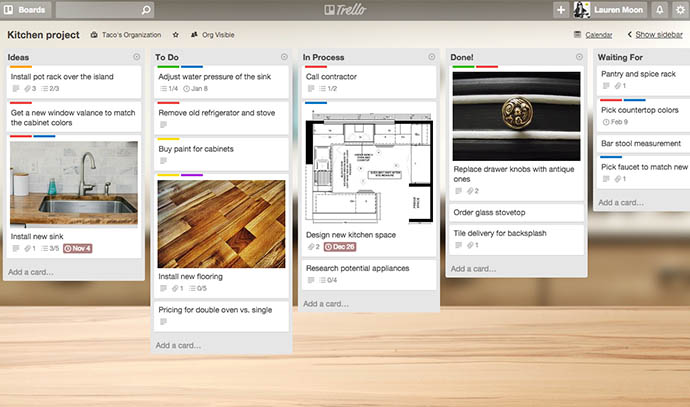Screen dimensions: 690x407
Task: Click attachment badge on drawer knobs card
Action: coord(473,191)
